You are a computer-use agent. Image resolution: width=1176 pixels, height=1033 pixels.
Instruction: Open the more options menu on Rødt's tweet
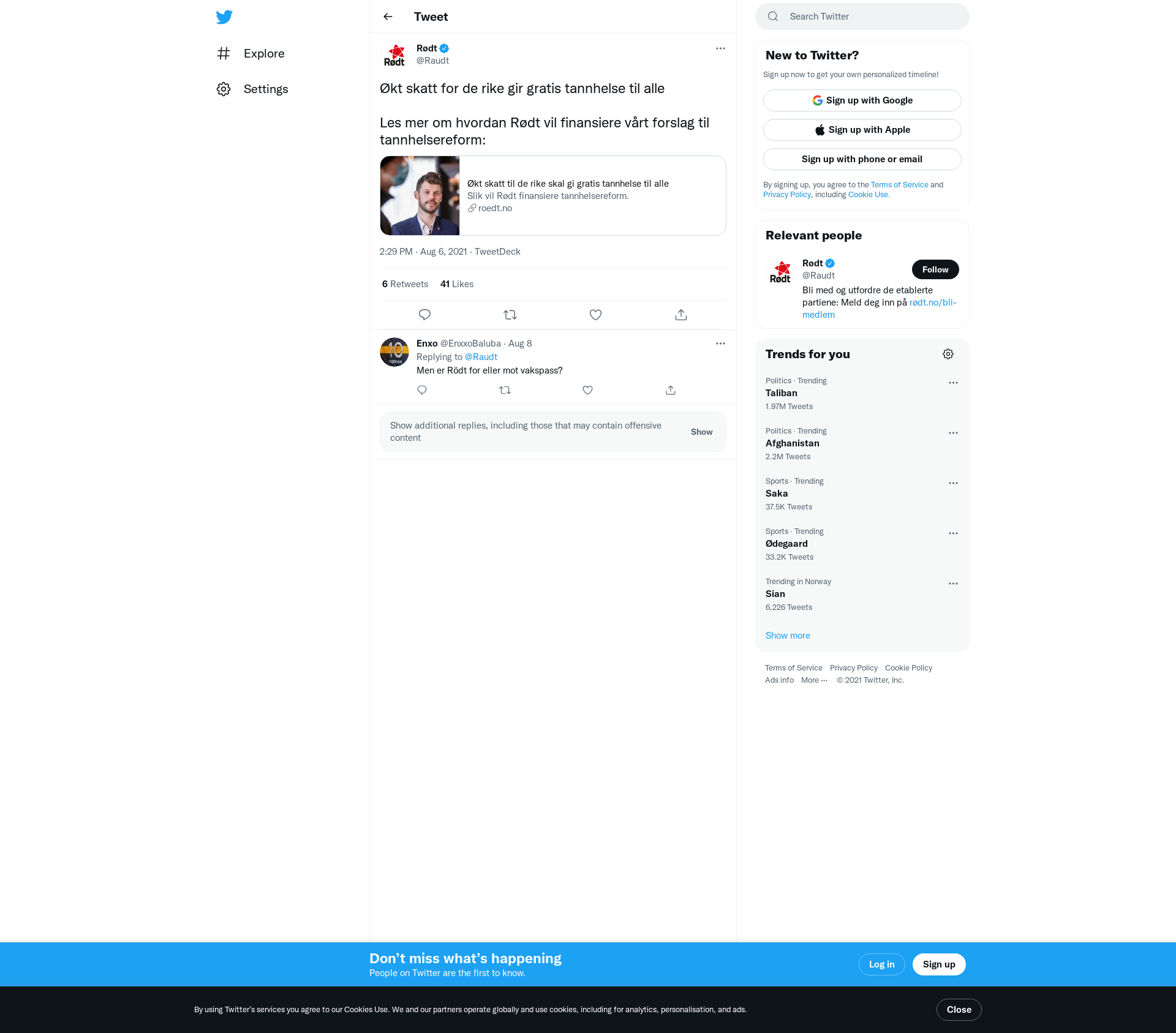tap(720, 48)
